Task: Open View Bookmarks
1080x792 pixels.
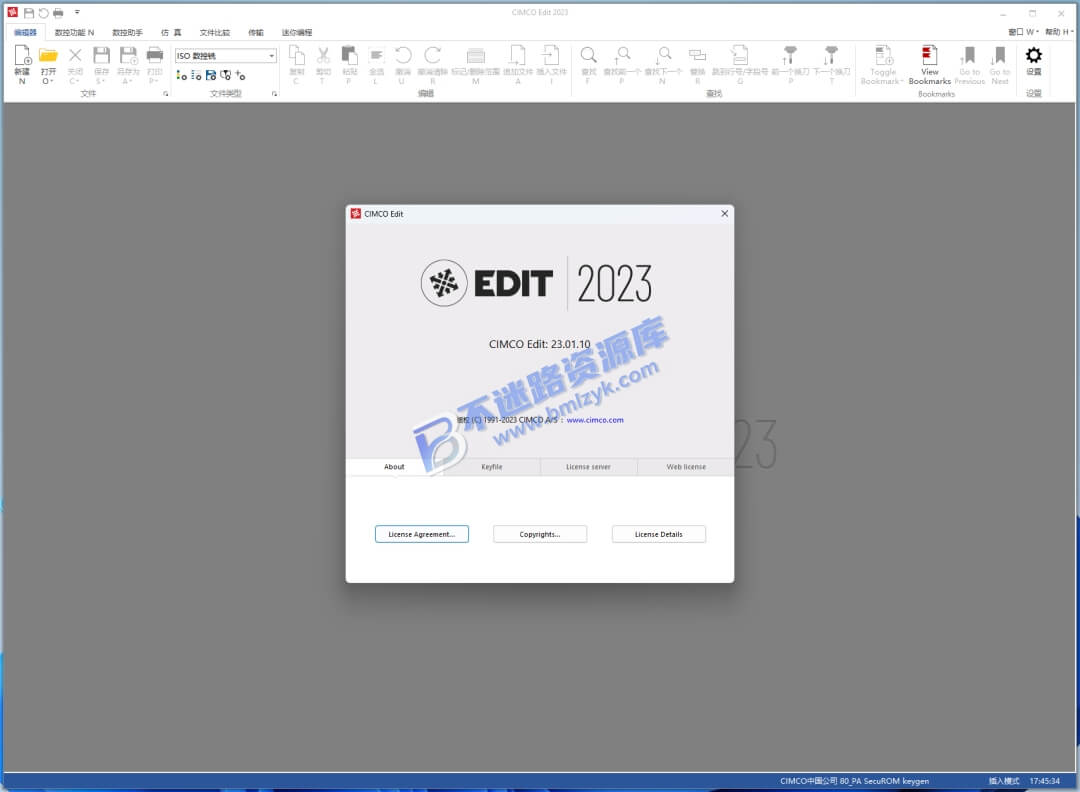Action: pyautogui.click(x=929, y=65)
